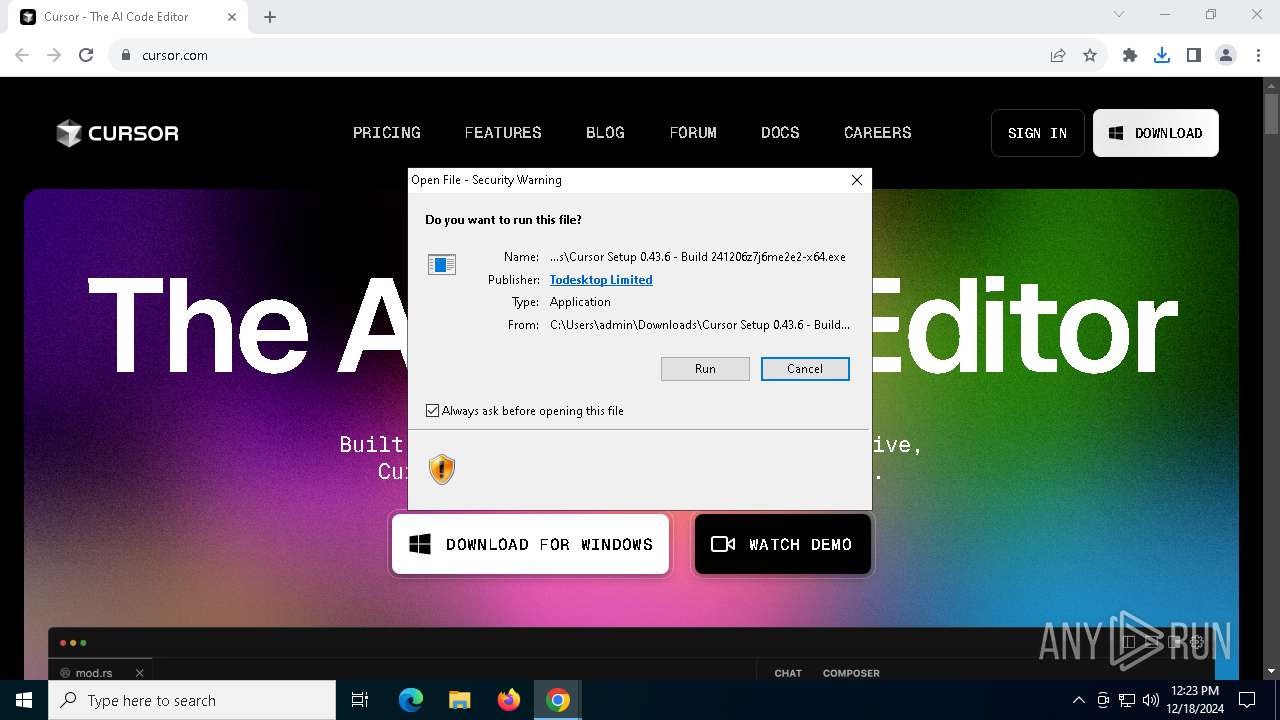The image size is (1280, 720).
Task: Click the file name text in dialog
Action: 698,257
